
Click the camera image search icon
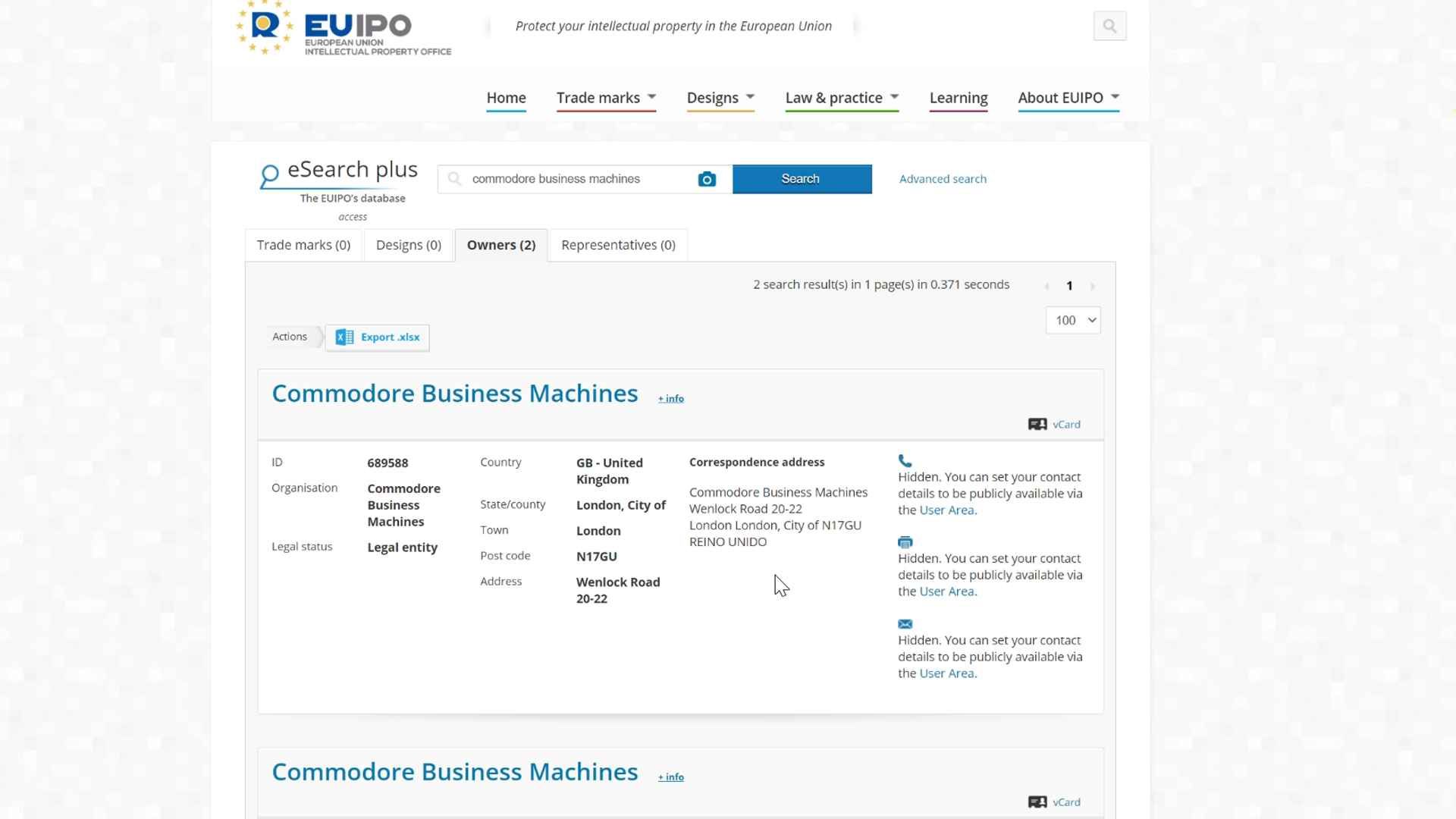[707, 179]
